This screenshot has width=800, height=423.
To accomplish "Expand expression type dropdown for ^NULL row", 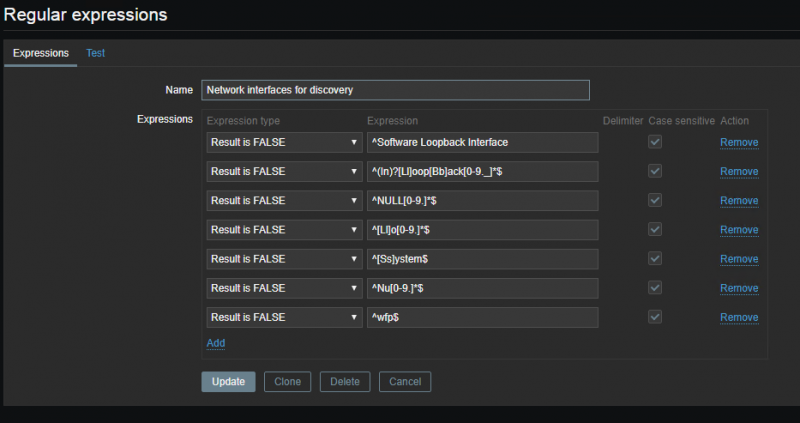I will [x=284, y=200].
